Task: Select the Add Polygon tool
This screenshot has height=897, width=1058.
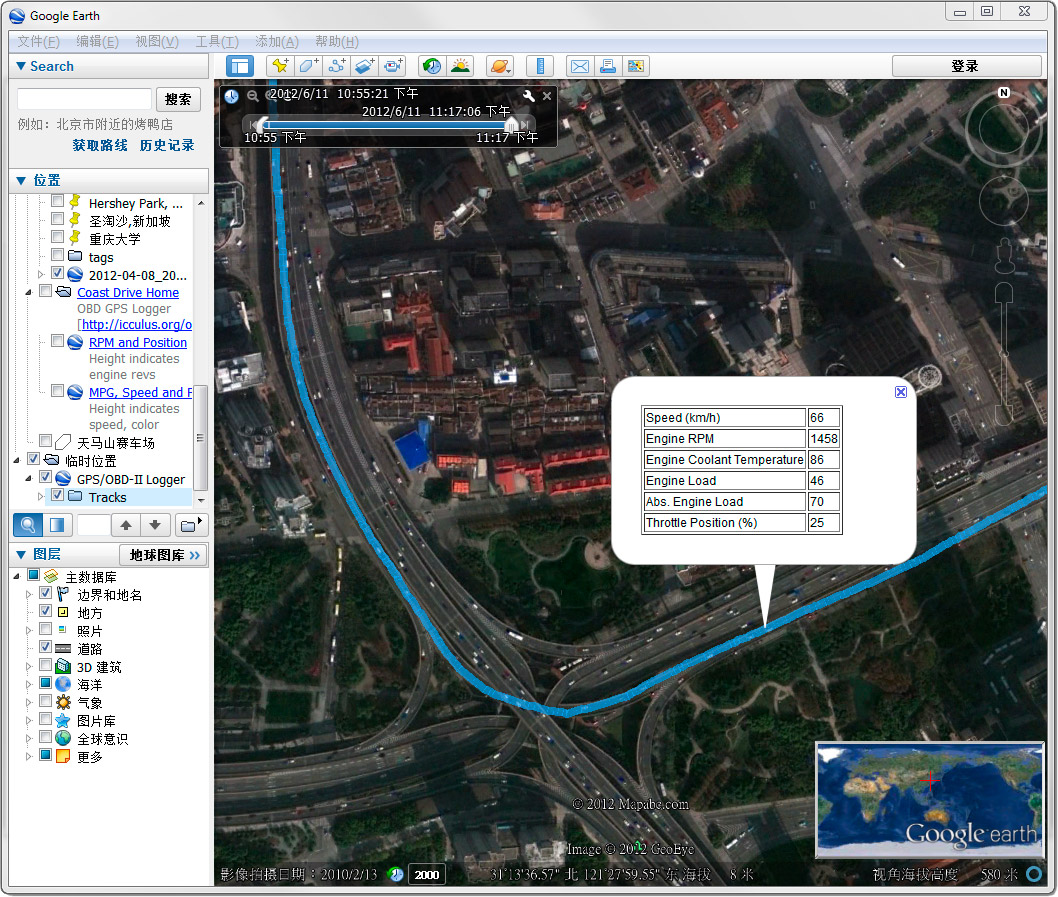Action: point(309,66)
